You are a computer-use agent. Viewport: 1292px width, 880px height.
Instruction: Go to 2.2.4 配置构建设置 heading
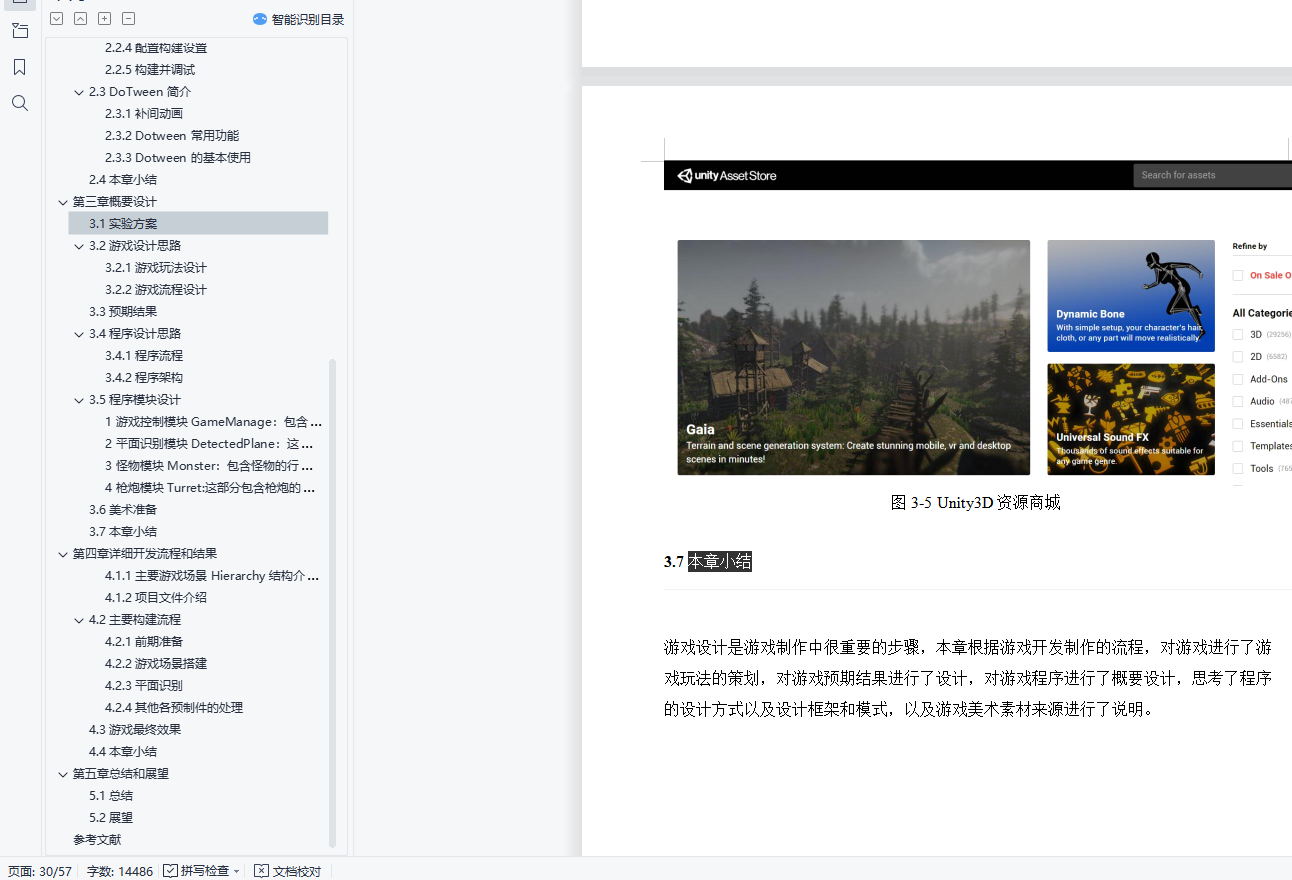(x=156, y=48)
